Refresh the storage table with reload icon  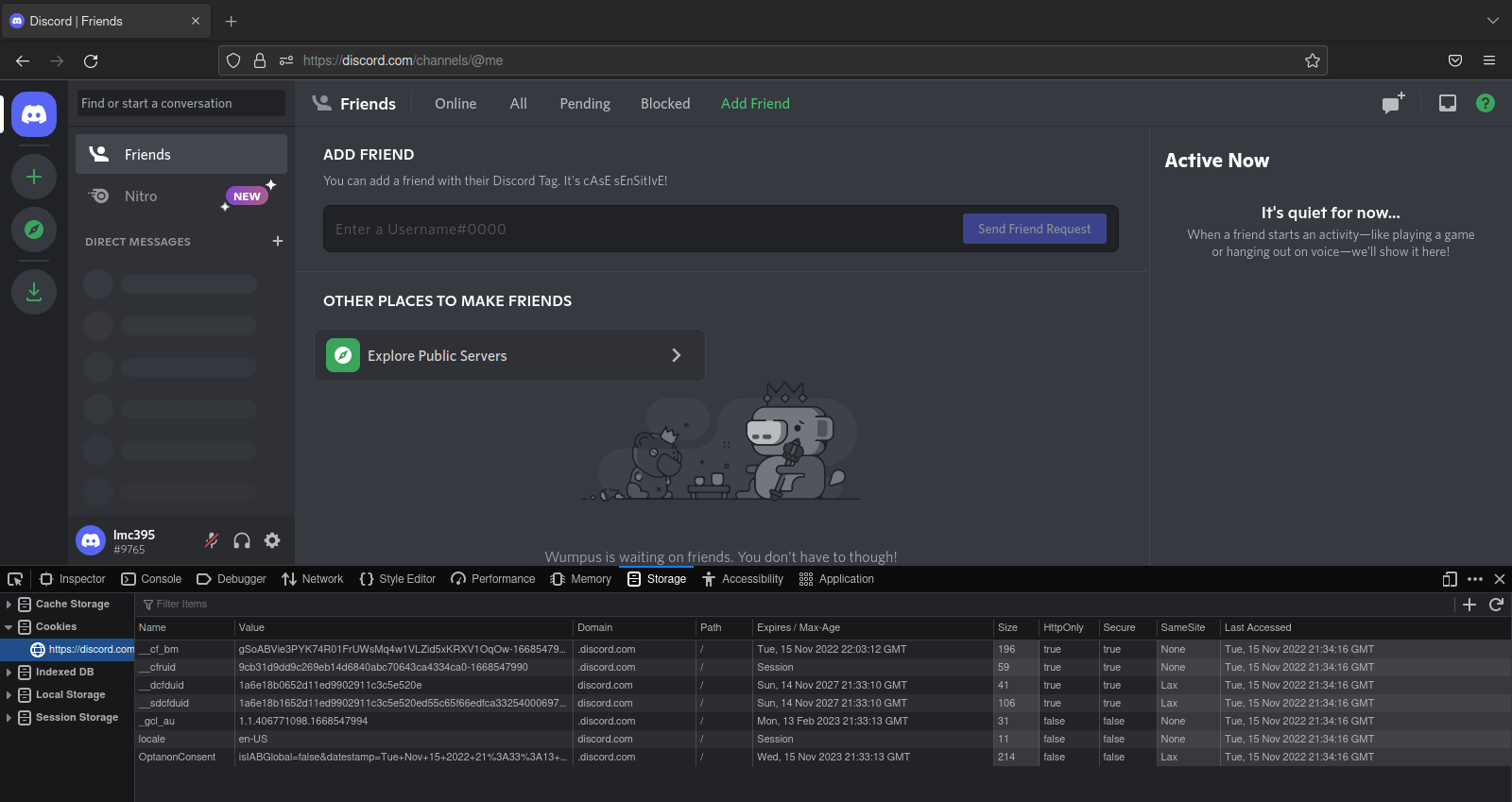click(x=1496, y=605)
